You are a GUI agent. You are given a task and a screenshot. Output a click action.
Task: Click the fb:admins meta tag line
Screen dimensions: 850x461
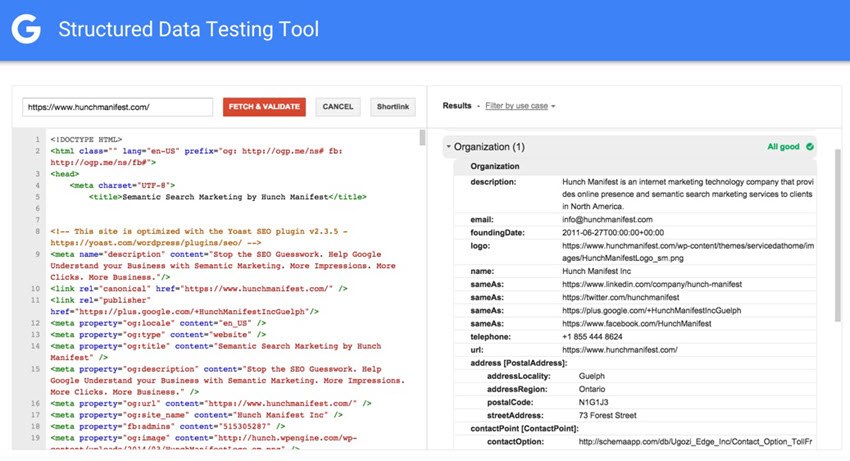pos(168,426)
